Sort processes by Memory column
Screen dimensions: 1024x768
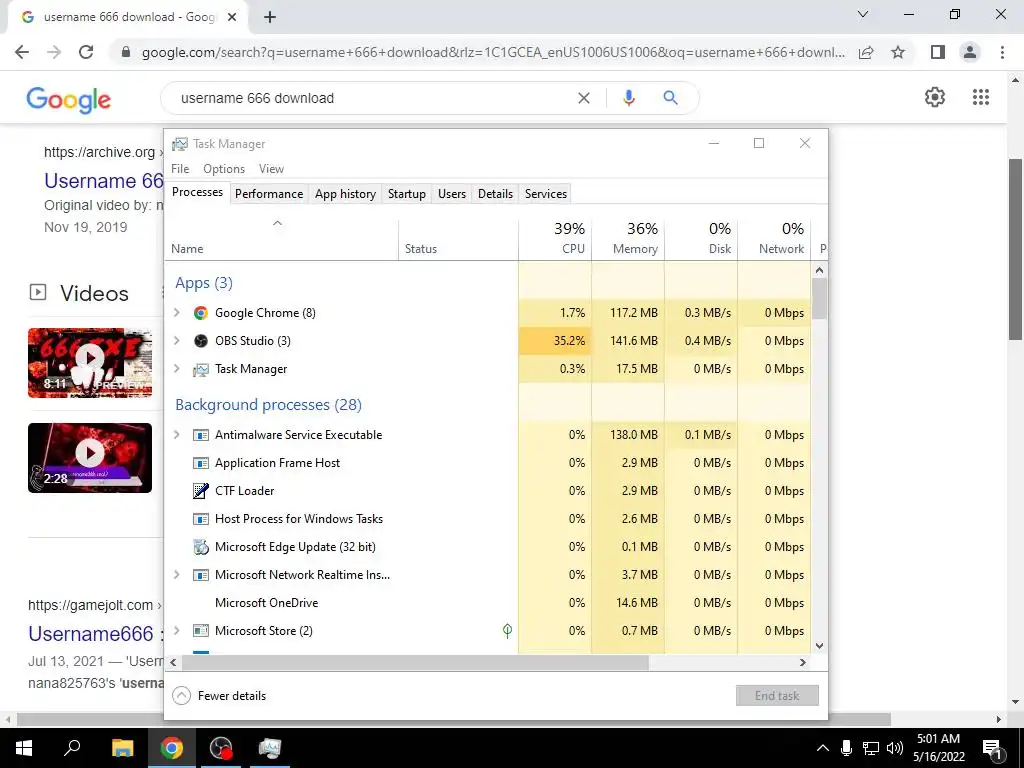[x=628, y=238]
